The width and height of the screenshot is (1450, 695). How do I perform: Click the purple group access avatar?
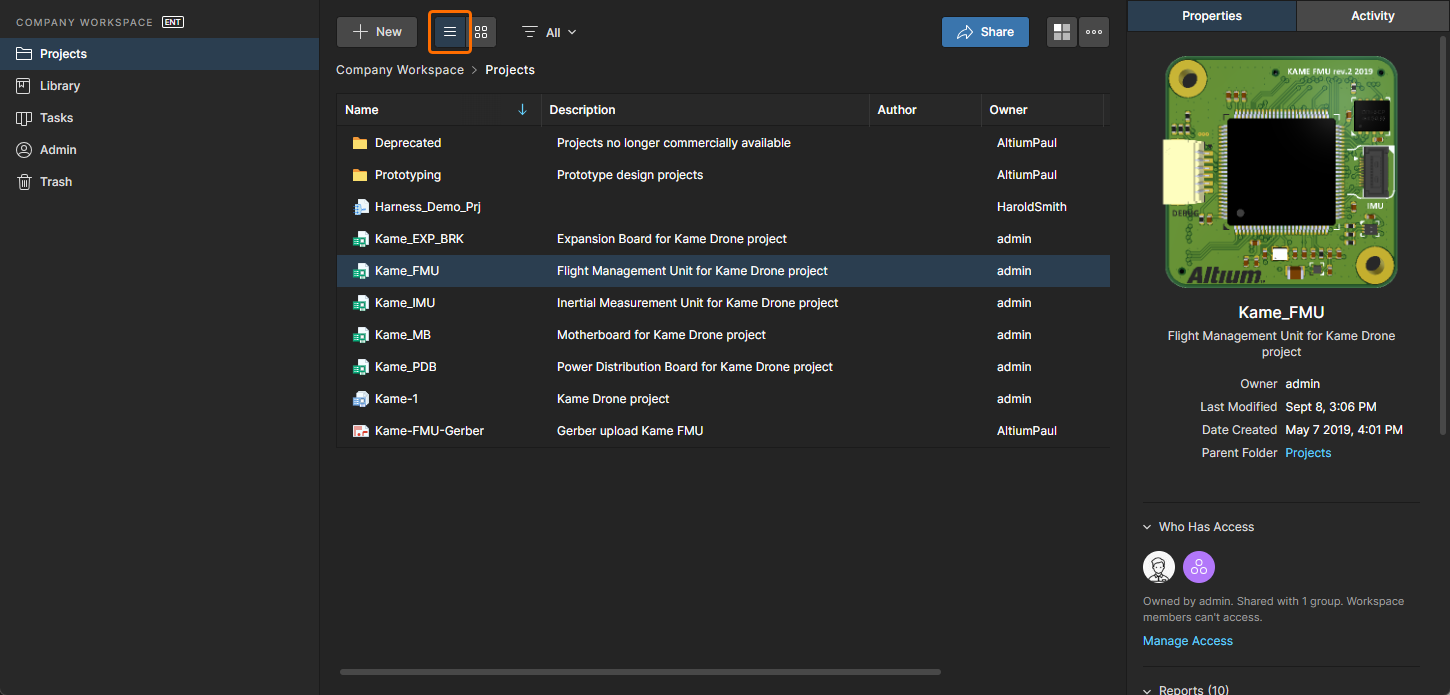coord(1199,567)
